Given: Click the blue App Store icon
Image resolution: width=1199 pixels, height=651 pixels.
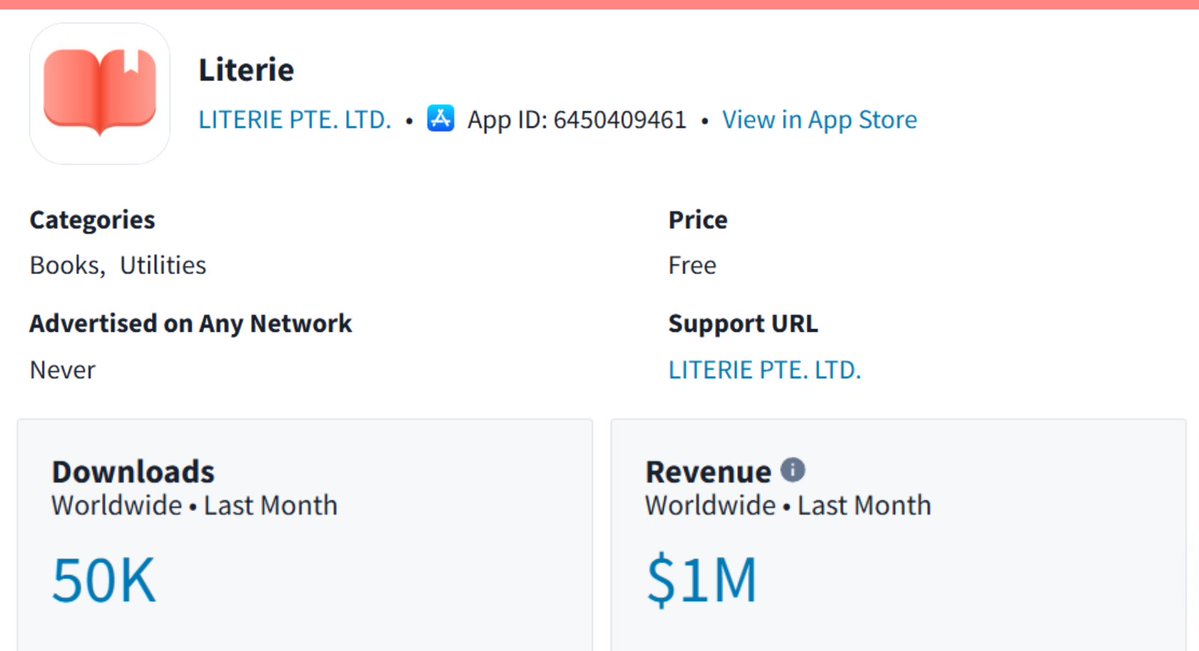Looking at the screenshot, I should tap(440, 119).
